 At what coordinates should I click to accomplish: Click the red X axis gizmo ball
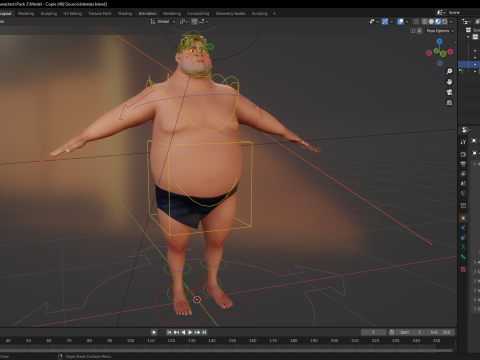point(450,52)
